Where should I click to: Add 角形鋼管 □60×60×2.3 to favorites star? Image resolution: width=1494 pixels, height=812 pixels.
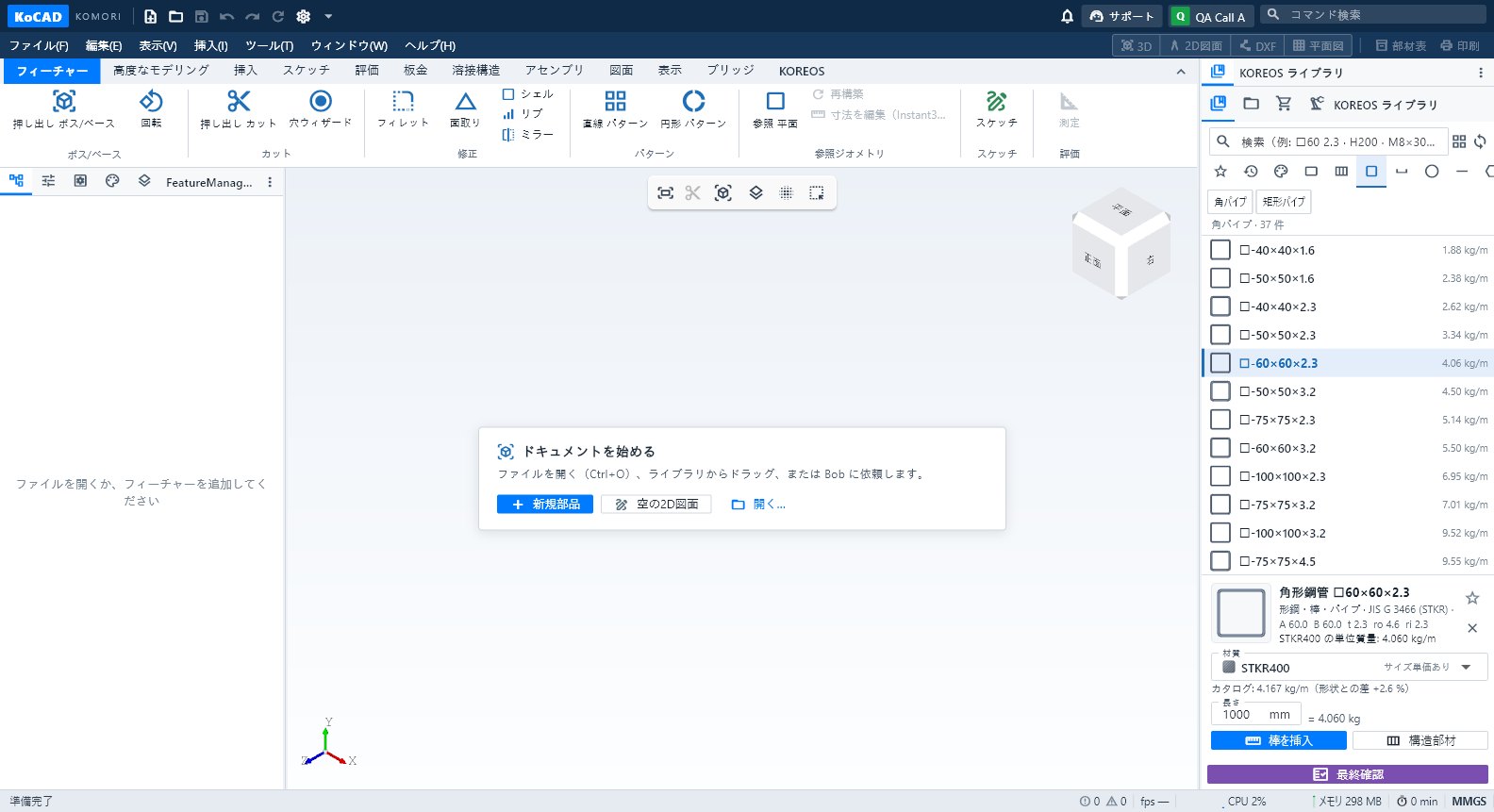pyautogui.click(x=1472, y=598)
